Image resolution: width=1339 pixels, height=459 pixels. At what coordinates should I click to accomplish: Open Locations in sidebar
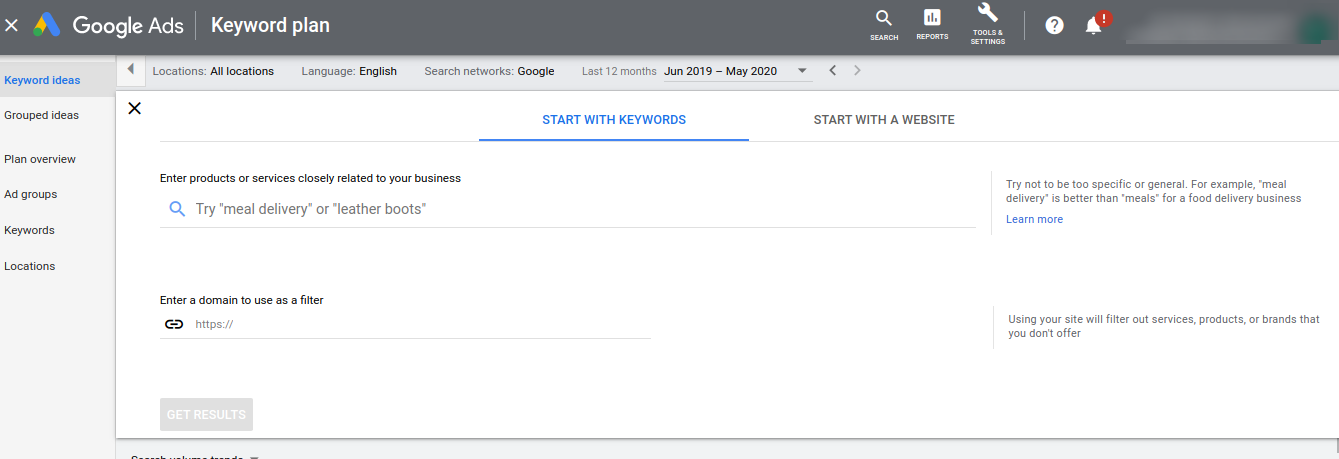click(30, 266)
